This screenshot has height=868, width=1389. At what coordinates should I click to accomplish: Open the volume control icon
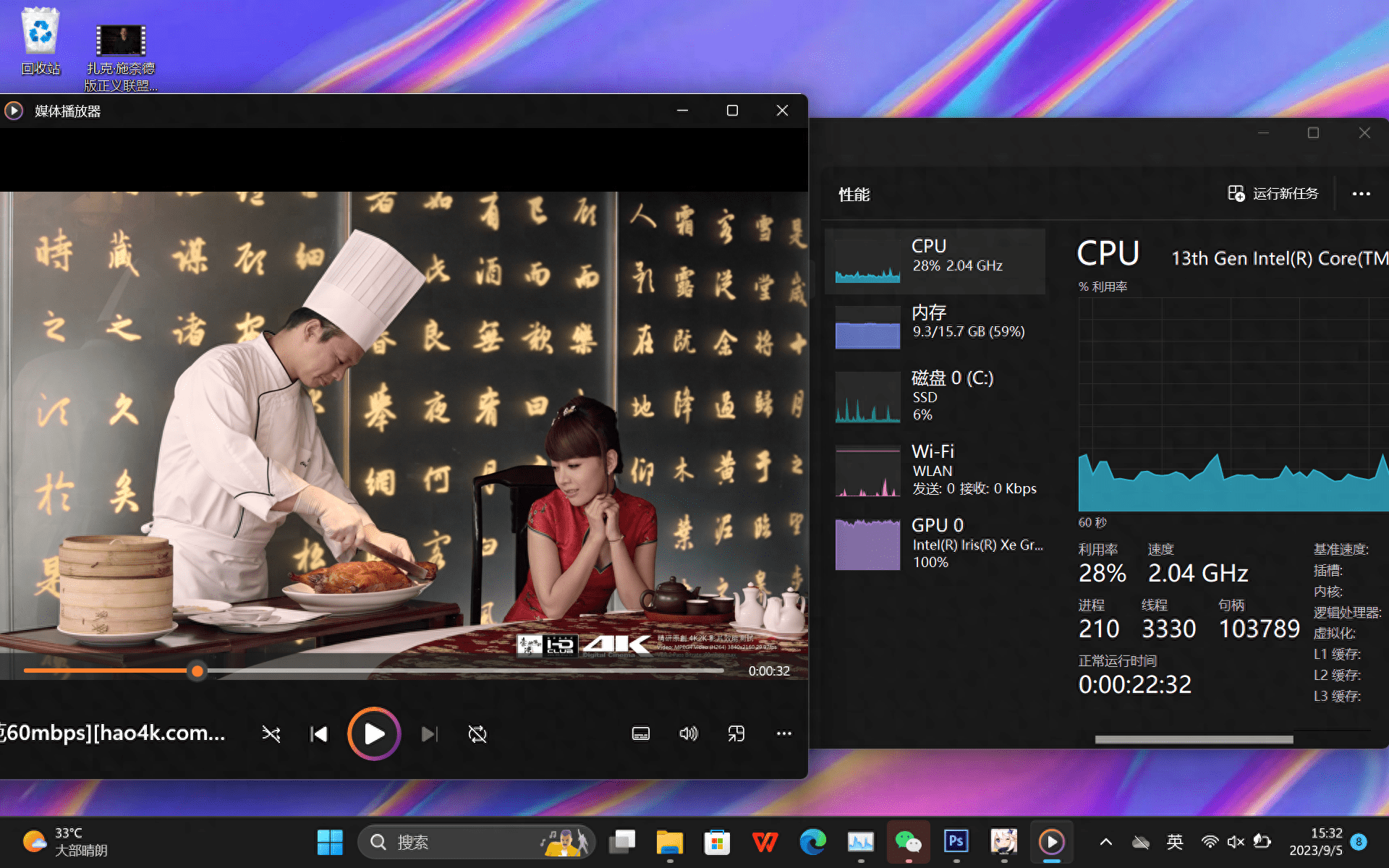tap(688, 734)
